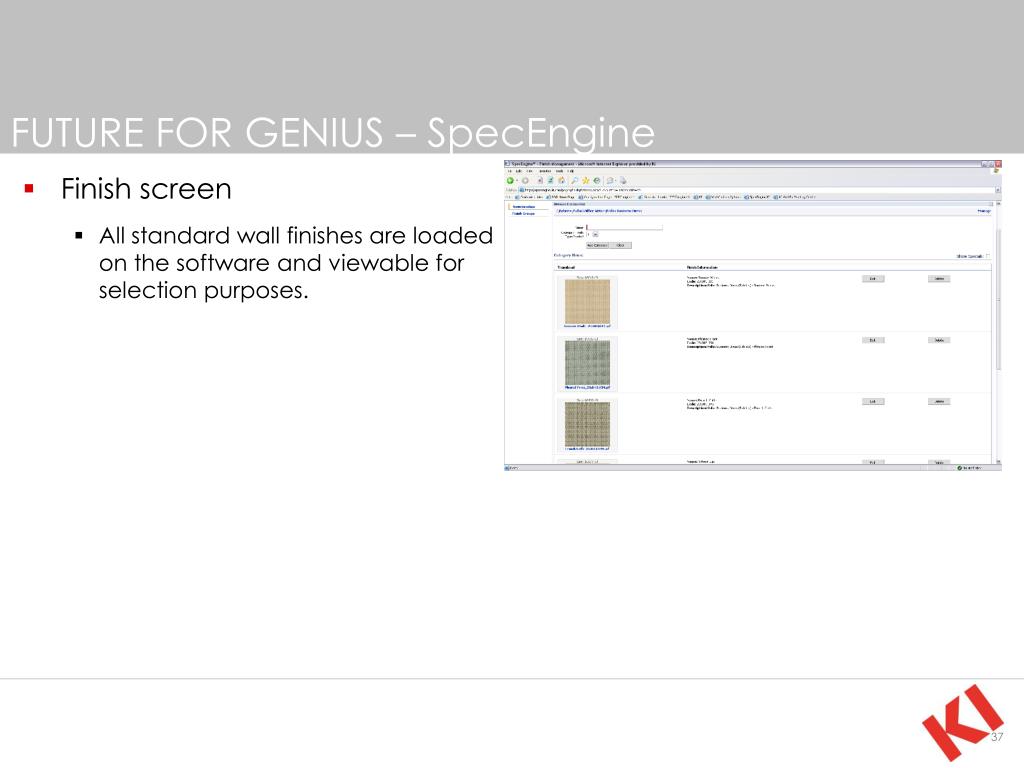Click Edit for the gray-green fabric finish
1024x768 pixels.
pos(873,340)
